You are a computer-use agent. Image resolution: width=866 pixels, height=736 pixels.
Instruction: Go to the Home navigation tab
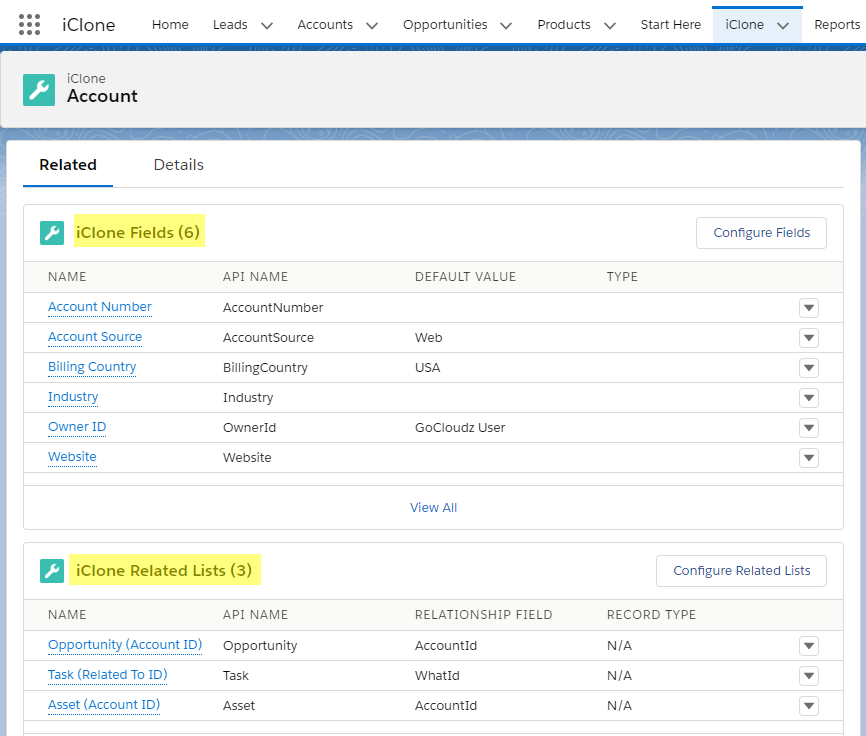pos(170,25)
